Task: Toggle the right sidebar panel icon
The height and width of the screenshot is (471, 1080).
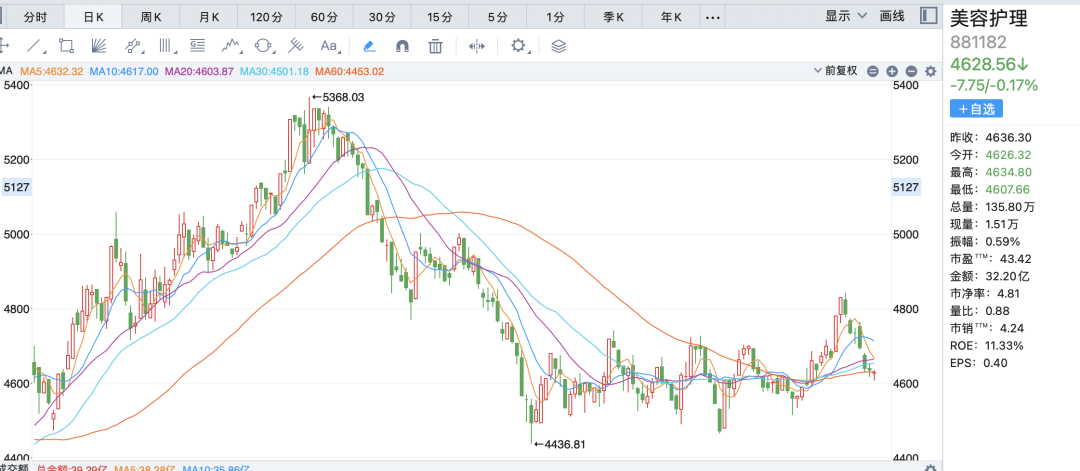Action: point(929,16)
